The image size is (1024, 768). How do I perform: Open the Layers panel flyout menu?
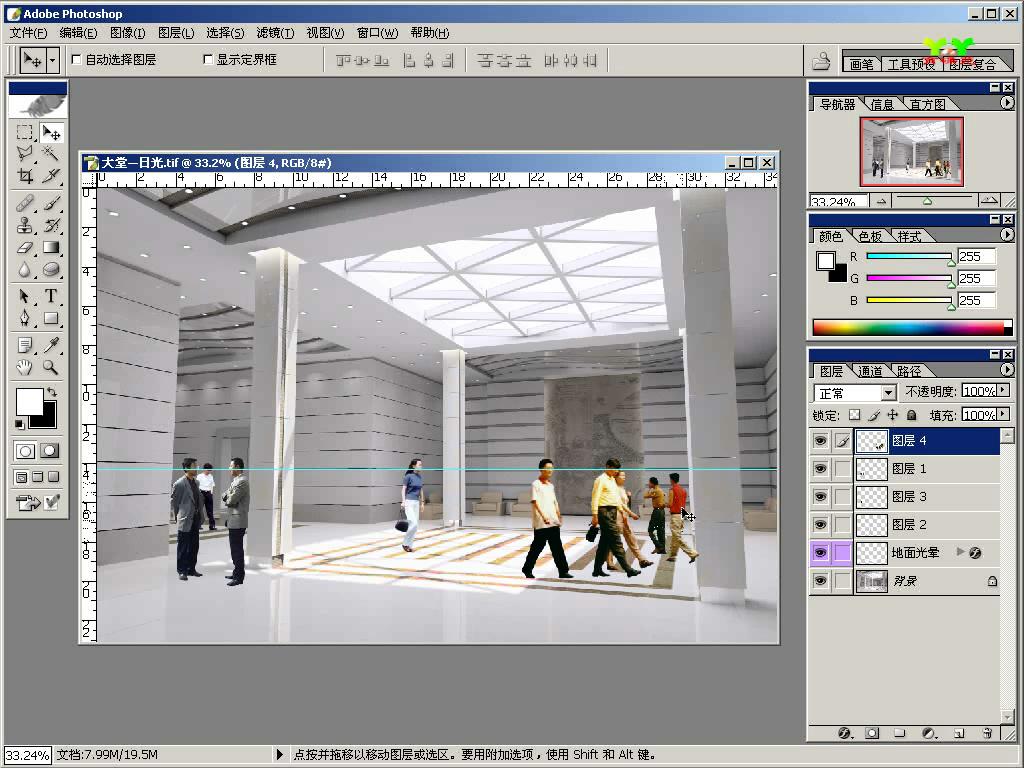[1006, 370]
